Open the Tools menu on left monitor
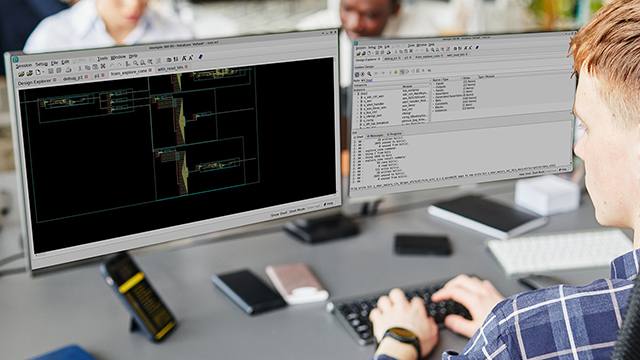Image resolution: width=640 pixels, height=360 pixels. (103, 58)
